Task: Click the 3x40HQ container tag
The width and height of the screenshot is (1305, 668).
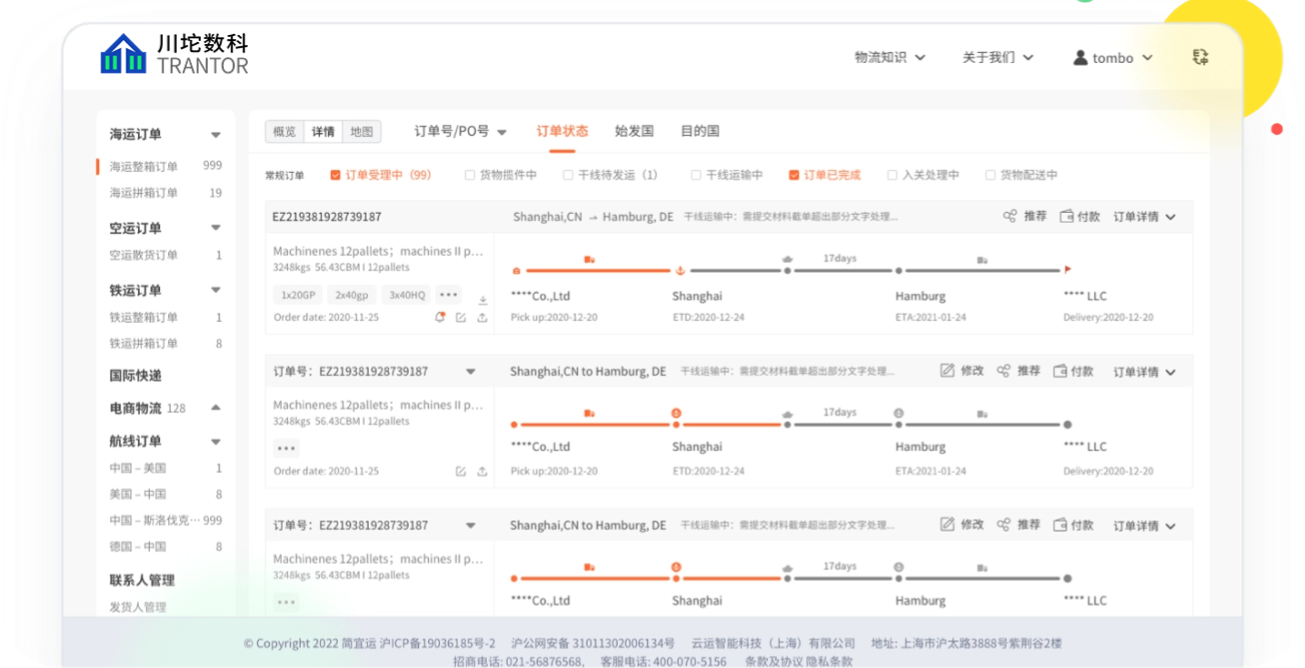Action: [x=407, y=295]
